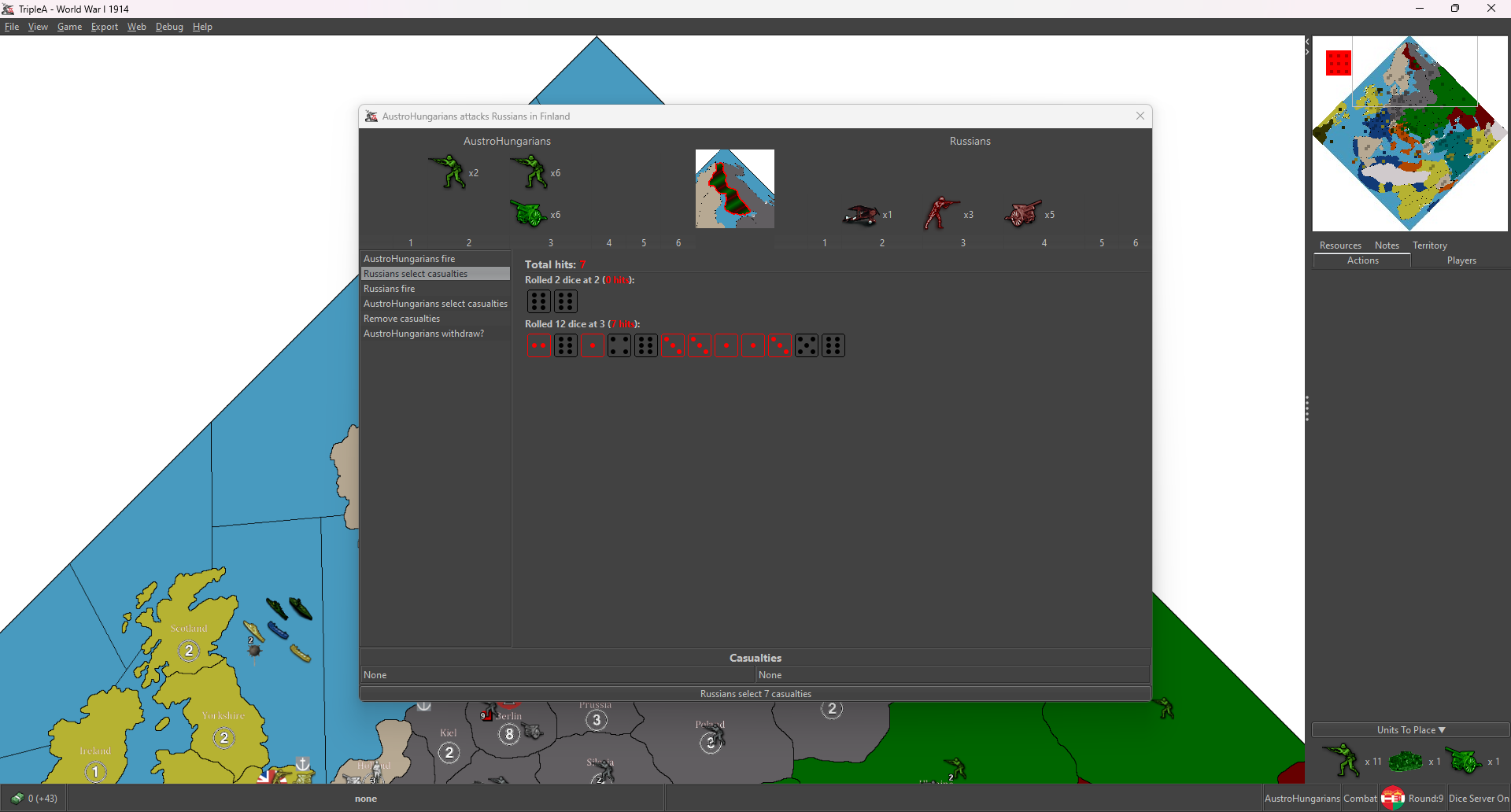This screenshot has height=812, width=1511.
Task: Select the blue warship near Scotland
Action: click(x=278, y=630)
